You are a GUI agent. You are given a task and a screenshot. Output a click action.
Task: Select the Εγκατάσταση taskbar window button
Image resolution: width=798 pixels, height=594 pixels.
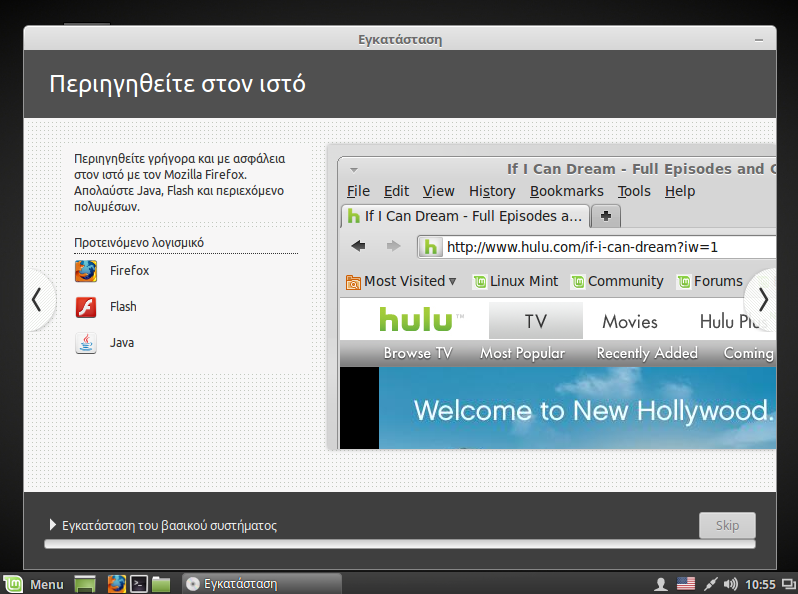[x=262, y=584]
